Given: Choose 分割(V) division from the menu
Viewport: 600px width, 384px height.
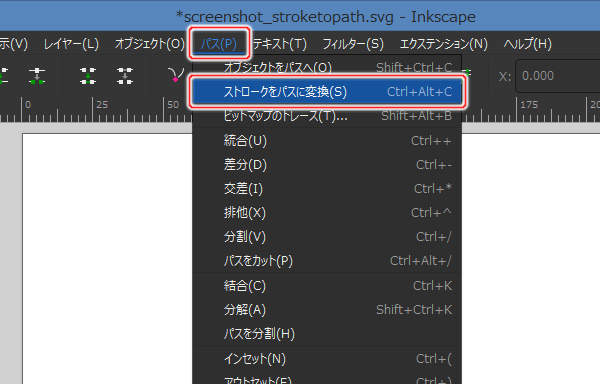Looking at the screenshot, I should point(327,237).
